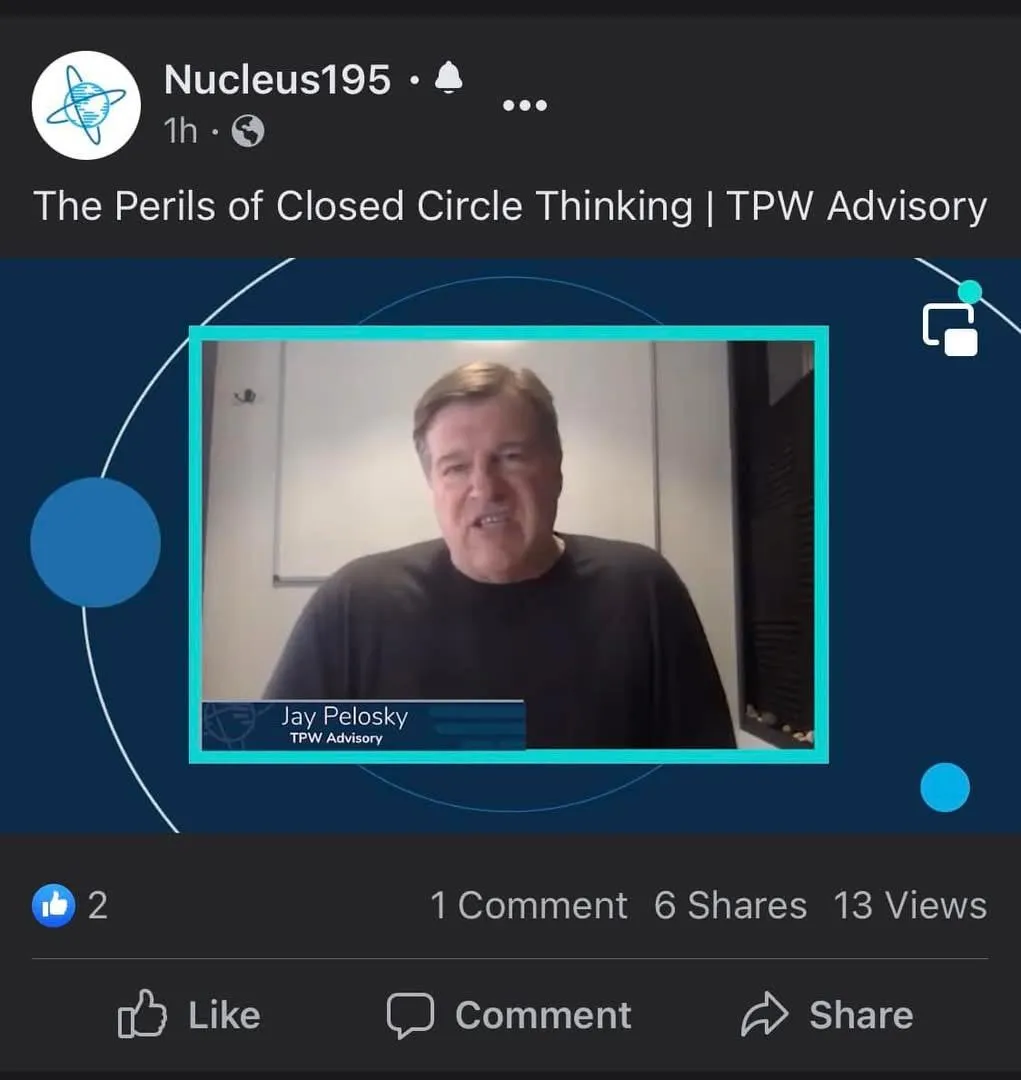Play the Jay Pelosky video
This screenshot has width=1021, height=1080.
pyautogui.click(x=510, y=545)
